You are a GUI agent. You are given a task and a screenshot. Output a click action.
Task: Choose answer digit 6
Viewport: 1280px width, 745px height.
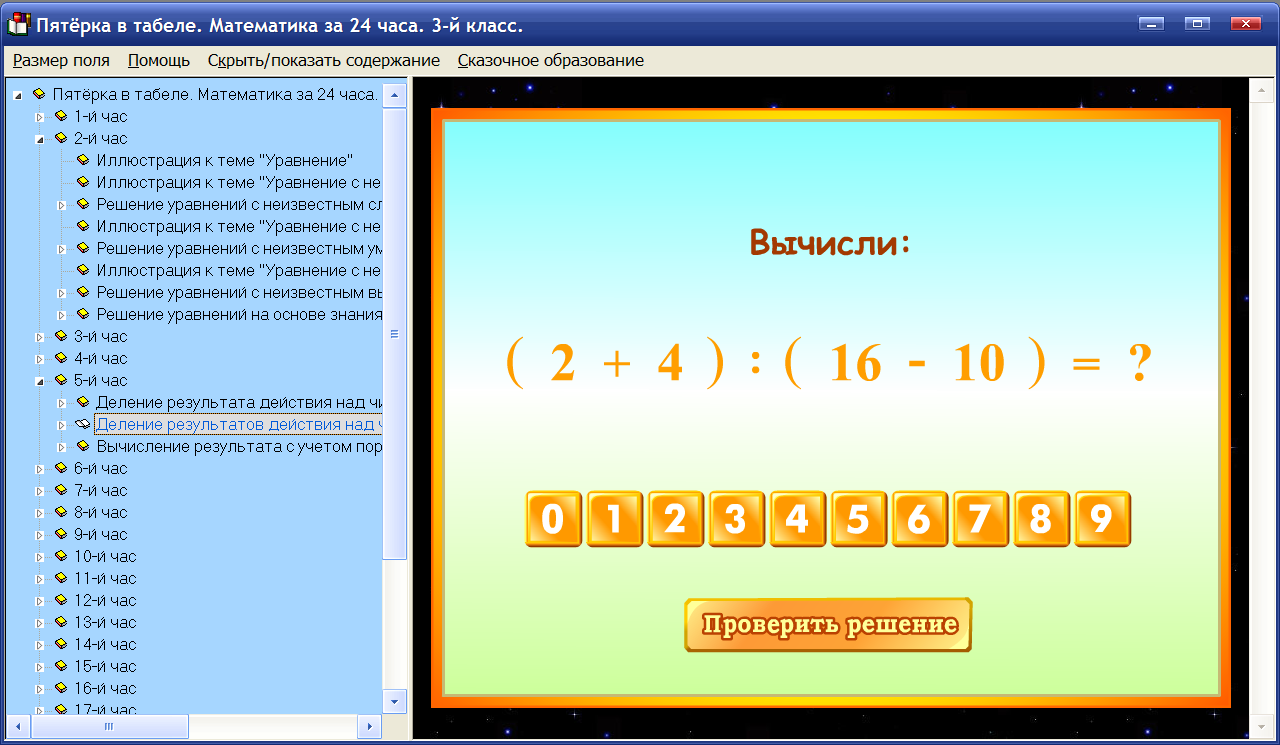coord(919,519)
